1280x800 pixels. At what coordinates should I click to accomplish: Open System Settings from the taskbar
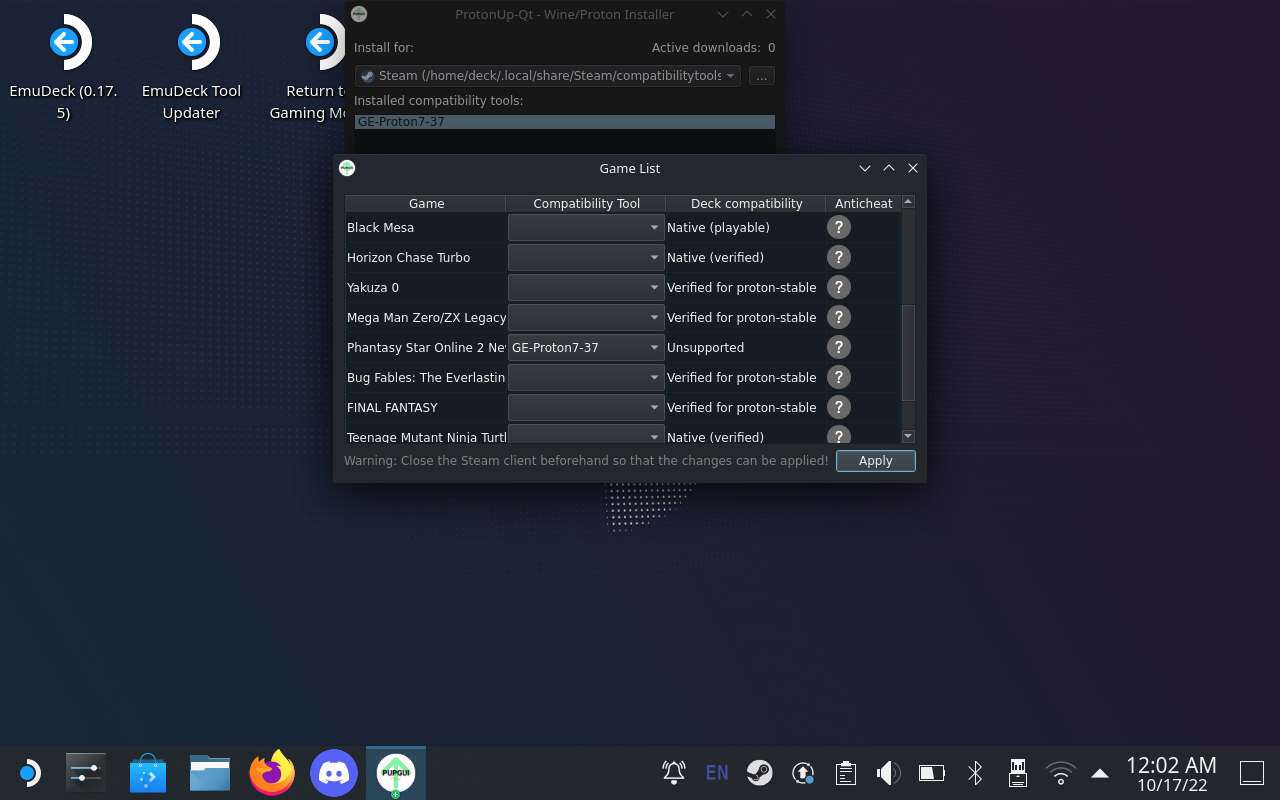pyautogui.click(x=86, y=773)
